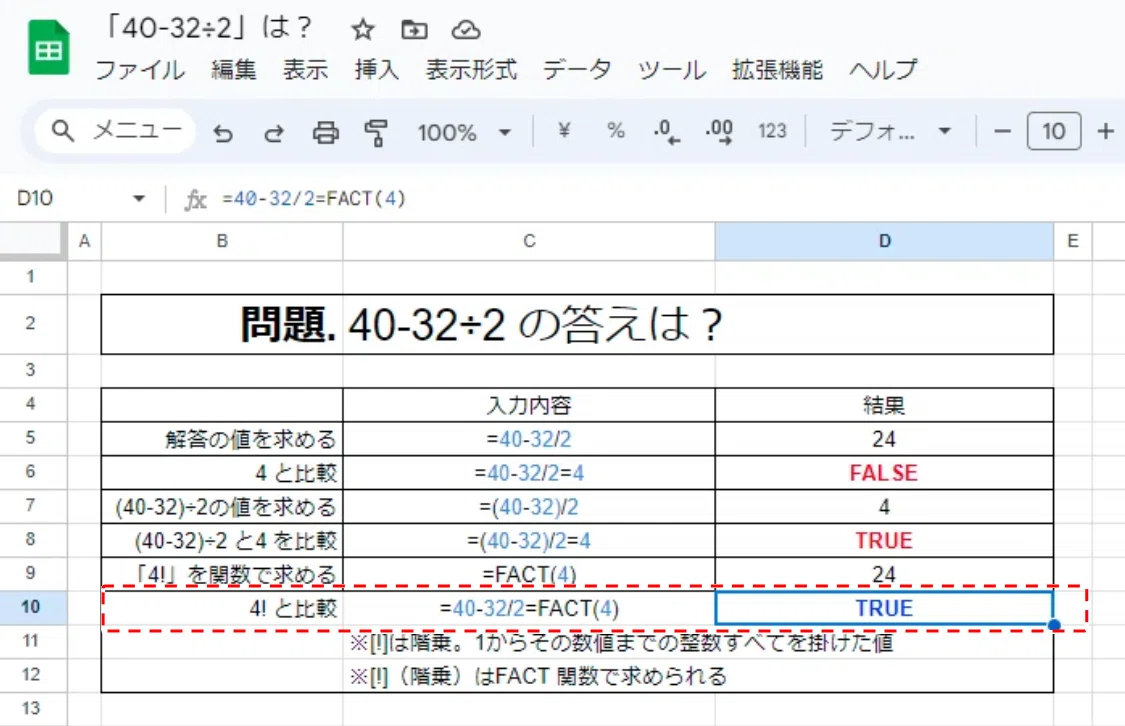Click the cell =(40-32)/2=4
This screenshot has width=1125, height=726.
click(529, 540)
